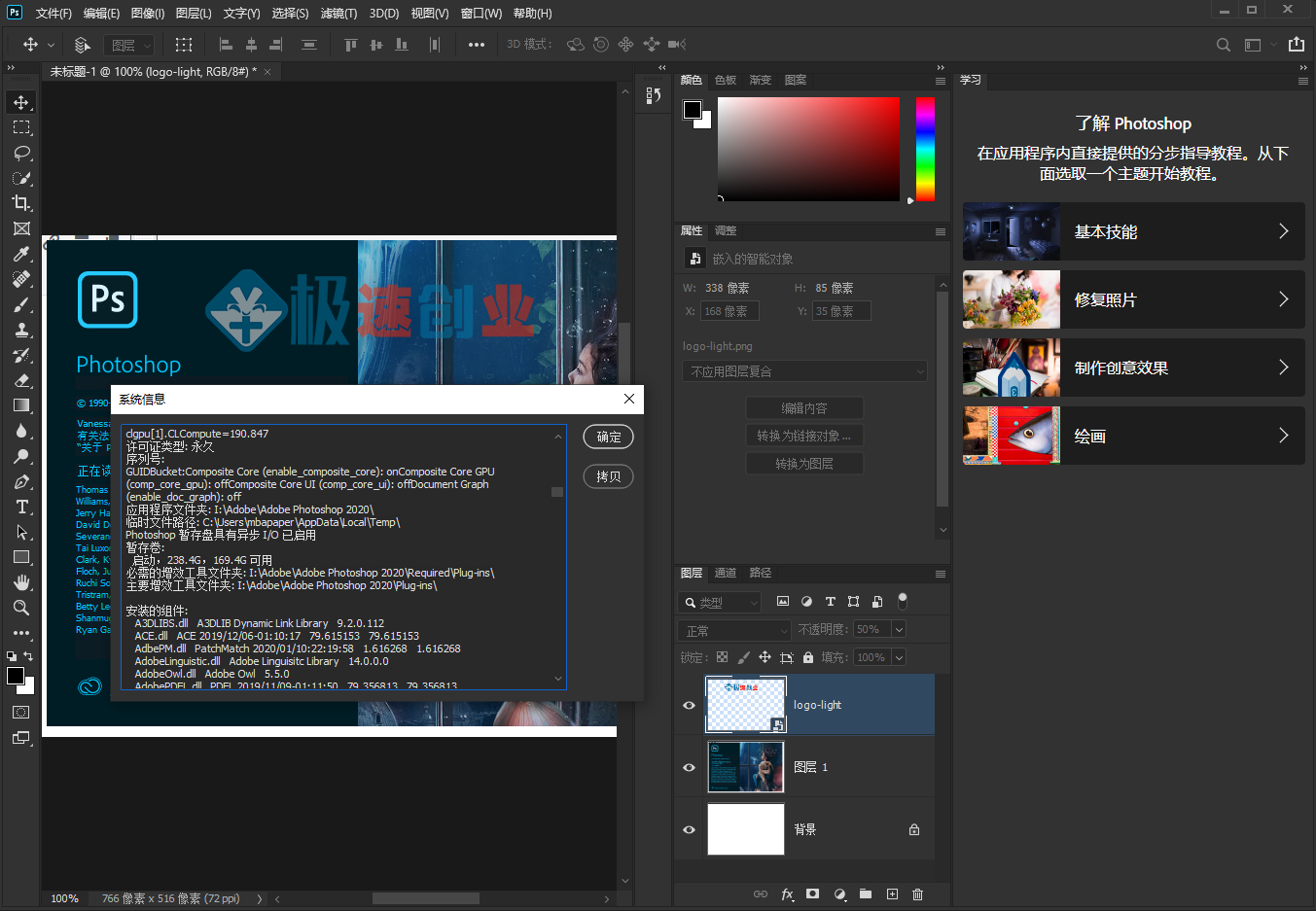Screen dimensions: 1316x911
Task: Select the Rectangular Marquee tool
Action: point(20,127)
